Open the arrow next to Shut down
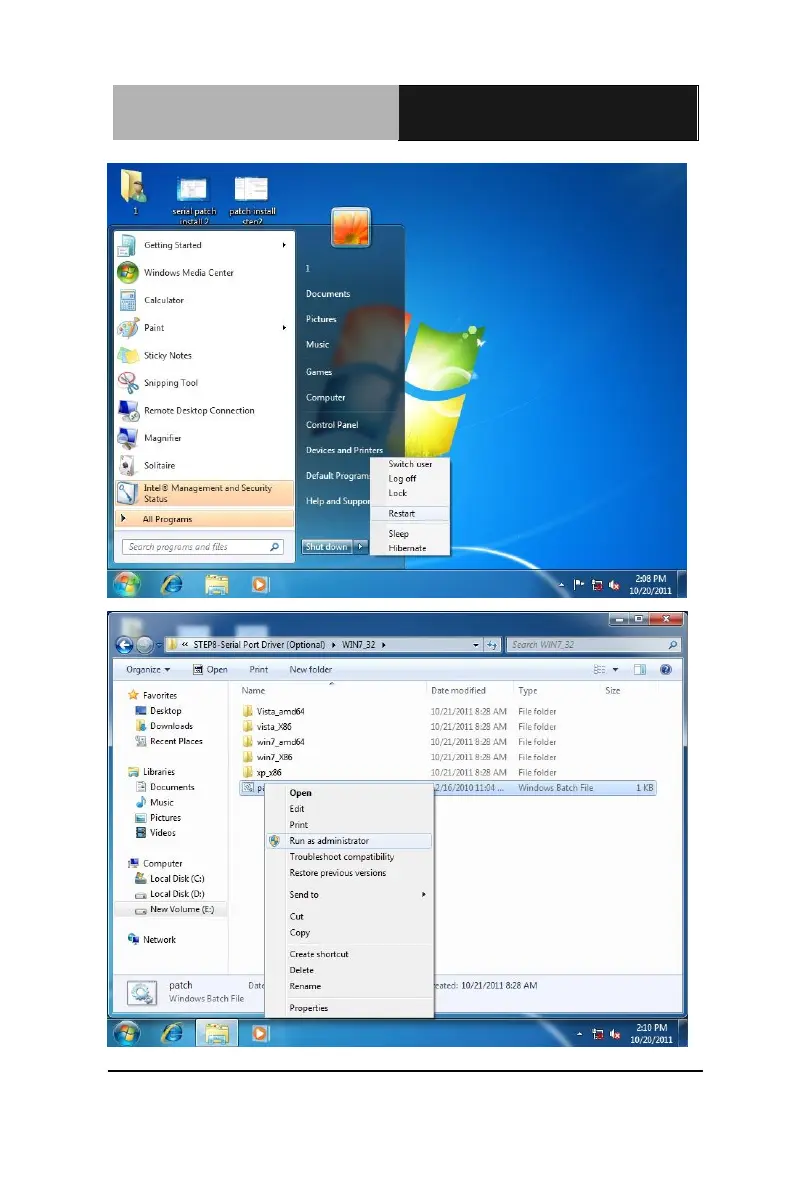The width and height of the screenshot is (794, 1191). tap(360, 547)
